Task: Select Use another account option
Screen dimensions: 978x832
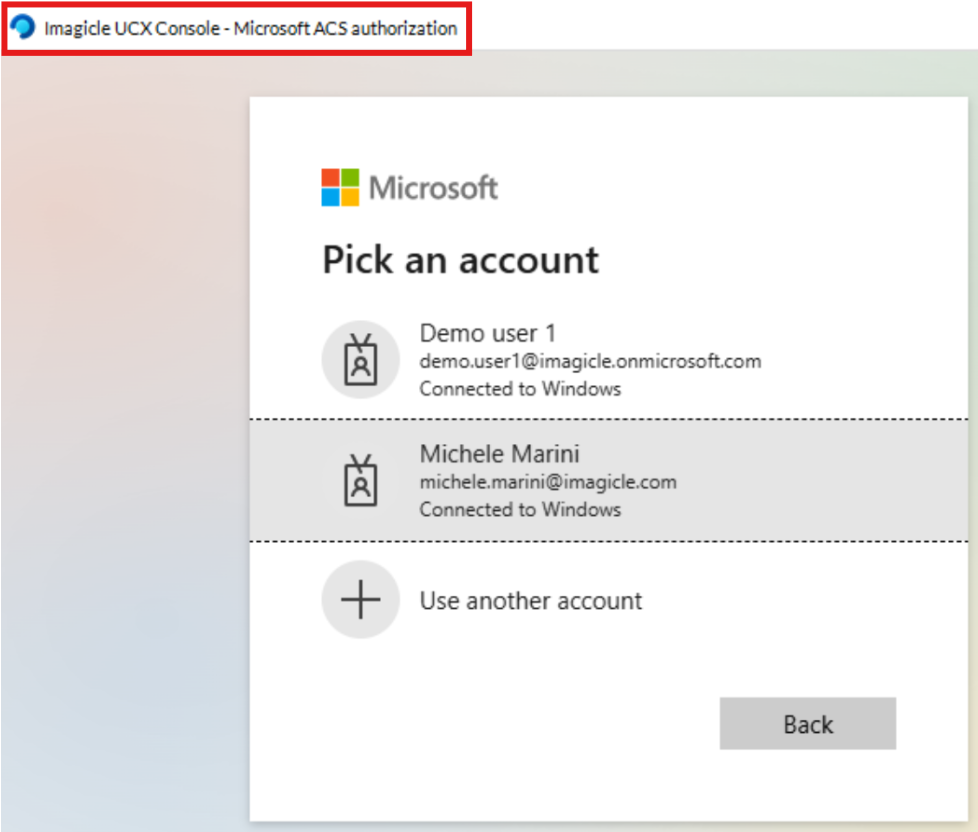Action: [530, 601]
